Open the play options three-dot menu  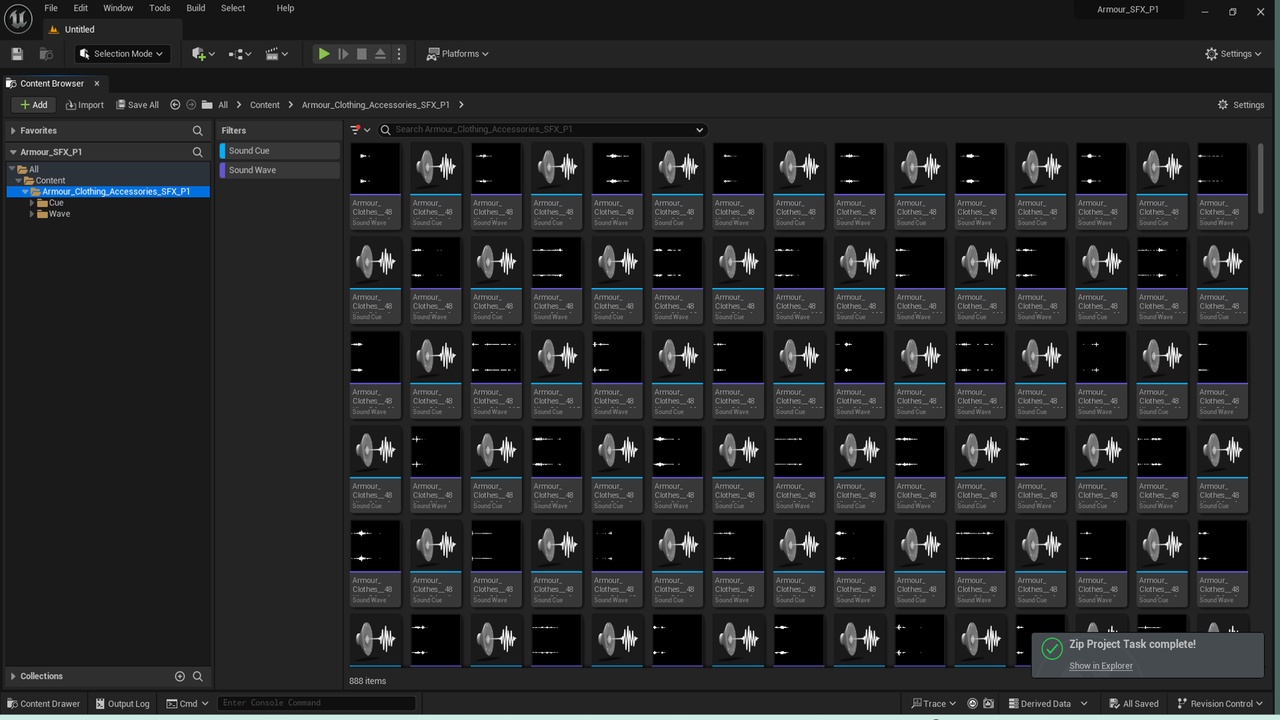click(x=399, y=54)
